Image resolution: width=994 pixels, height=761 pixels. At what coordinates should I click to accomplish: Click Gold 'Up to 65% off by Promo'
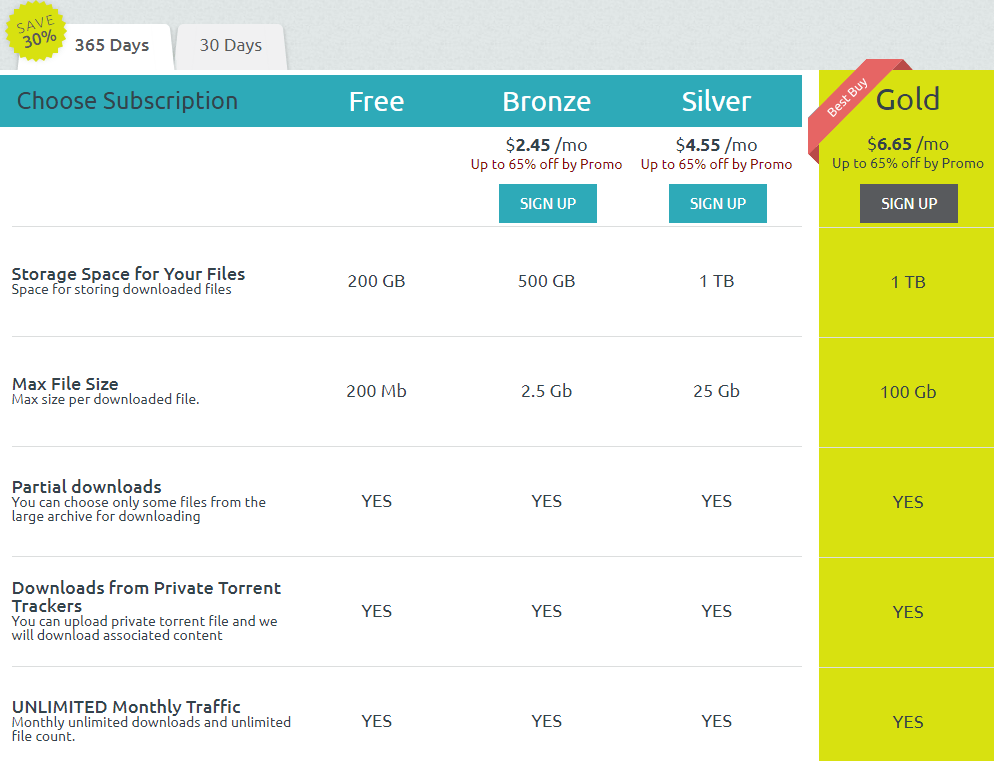click(908, 163)
